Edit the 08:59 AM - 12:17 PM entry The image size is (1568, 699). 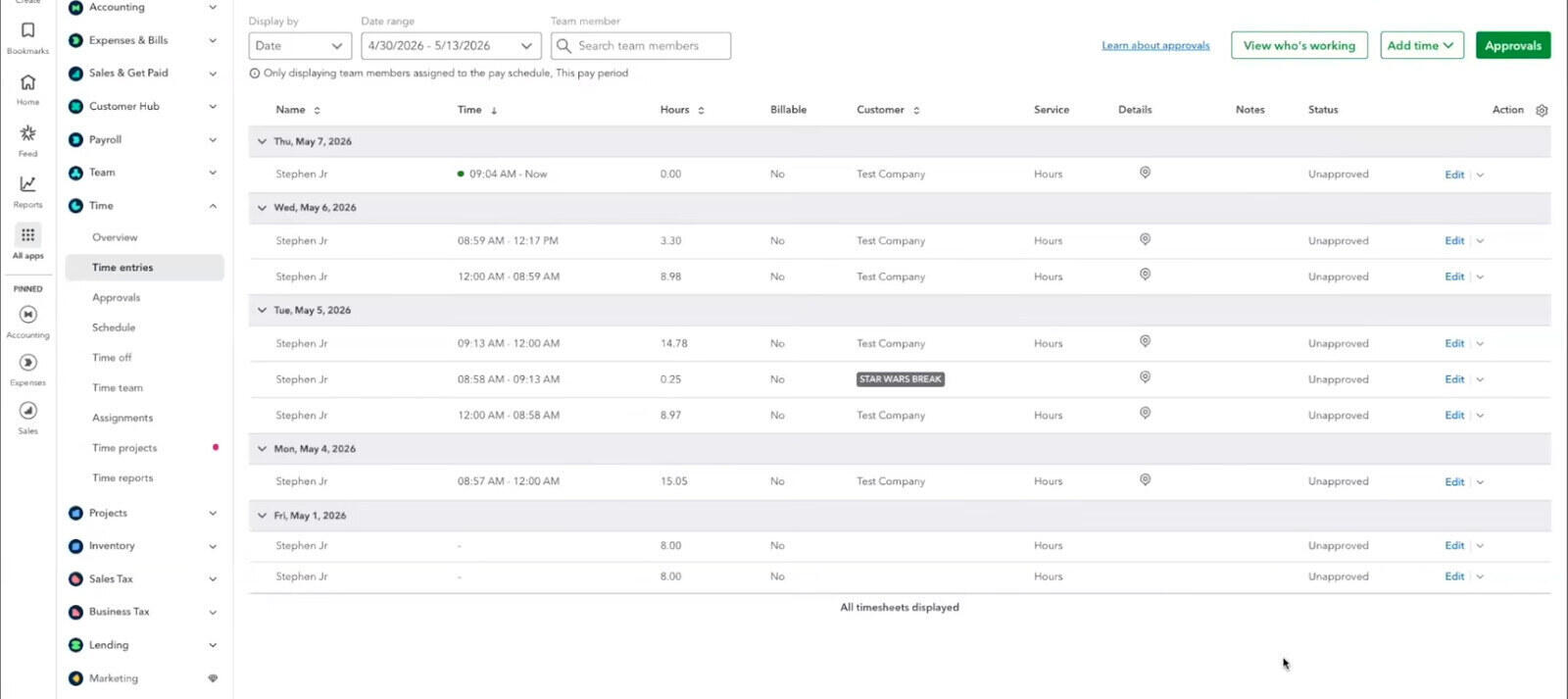tap(1454, 240)
